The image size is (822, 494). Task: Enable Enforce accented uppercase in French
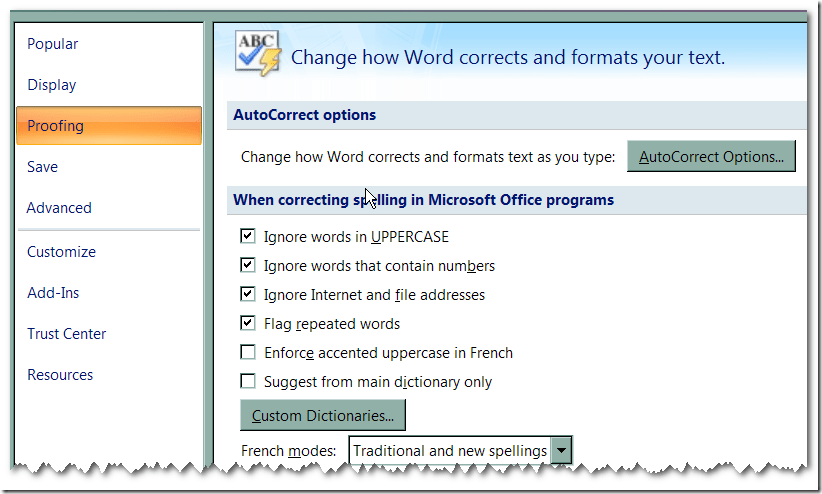[248, 353]
